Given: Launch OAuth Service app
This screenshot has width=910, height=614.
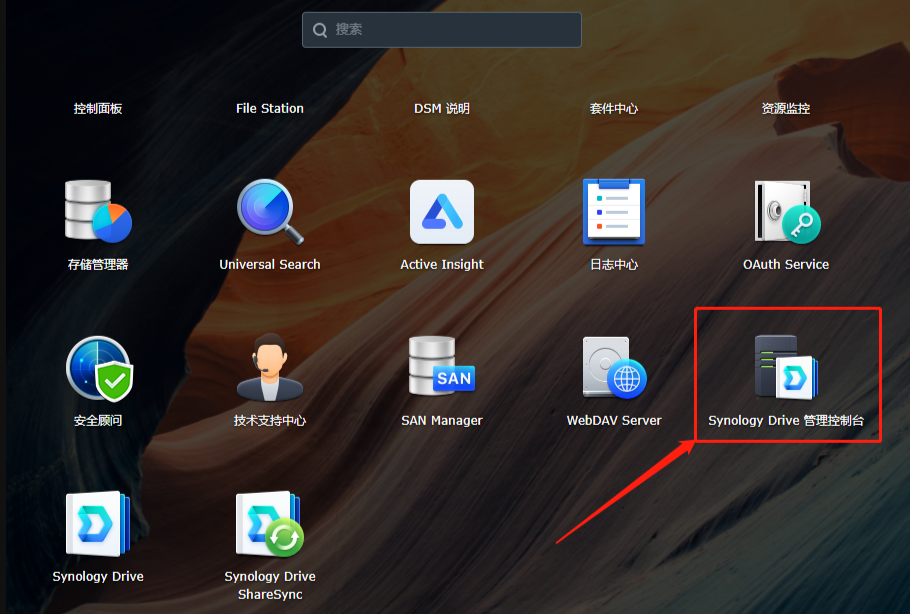Looking at the screenshot, I should coord(786,212).
